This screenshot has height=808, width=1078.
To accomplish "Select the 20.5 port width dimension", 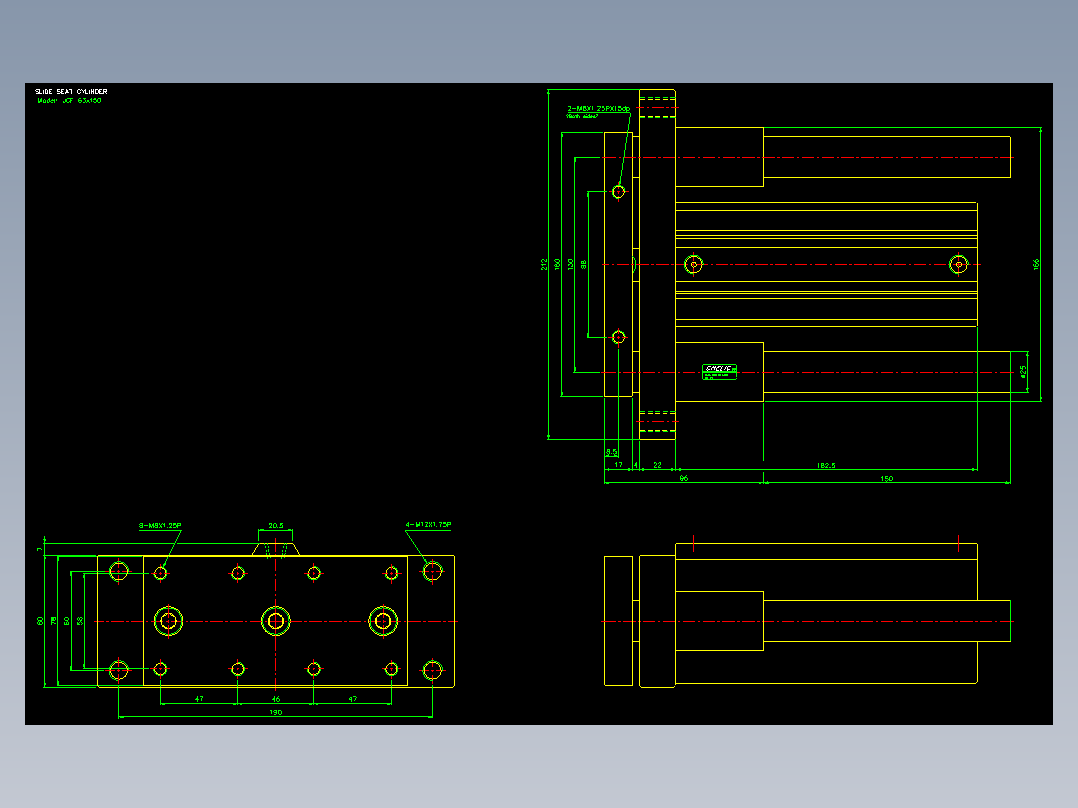I will 276,525.
